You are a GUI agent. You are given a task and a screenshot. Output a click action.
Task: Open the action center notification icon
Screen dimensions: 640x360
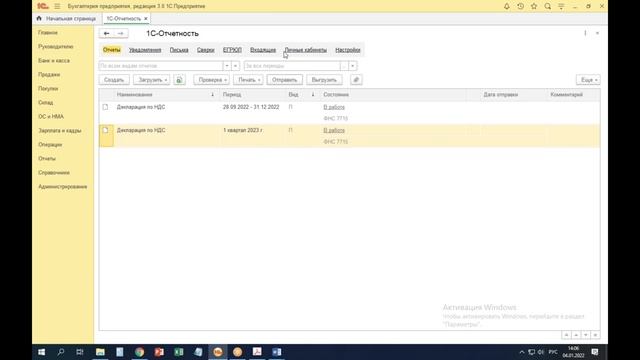click(595, 352)
